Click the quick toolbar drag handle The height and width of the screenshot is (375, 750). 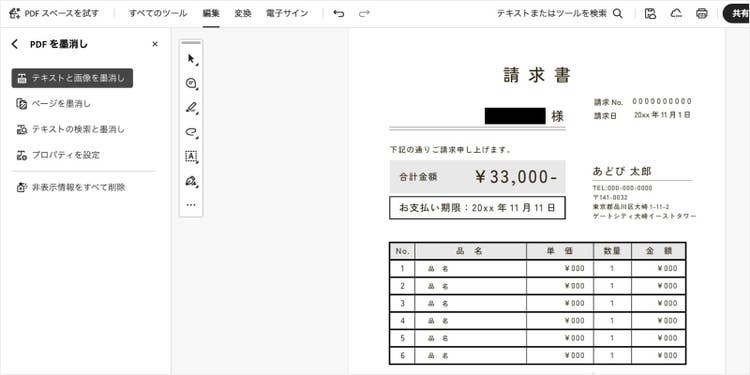pos(191,43)
